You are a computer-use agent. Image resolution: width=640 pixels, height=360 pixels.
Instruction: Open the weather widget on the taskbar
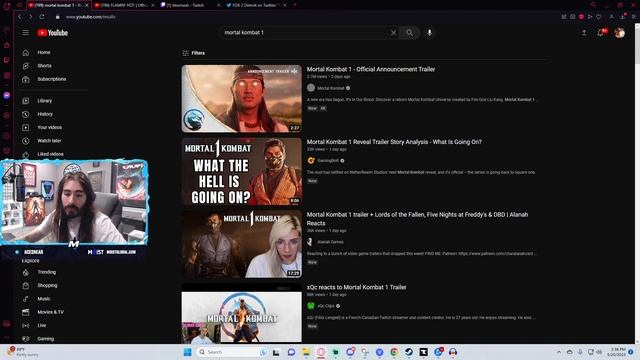pos(22,352)
